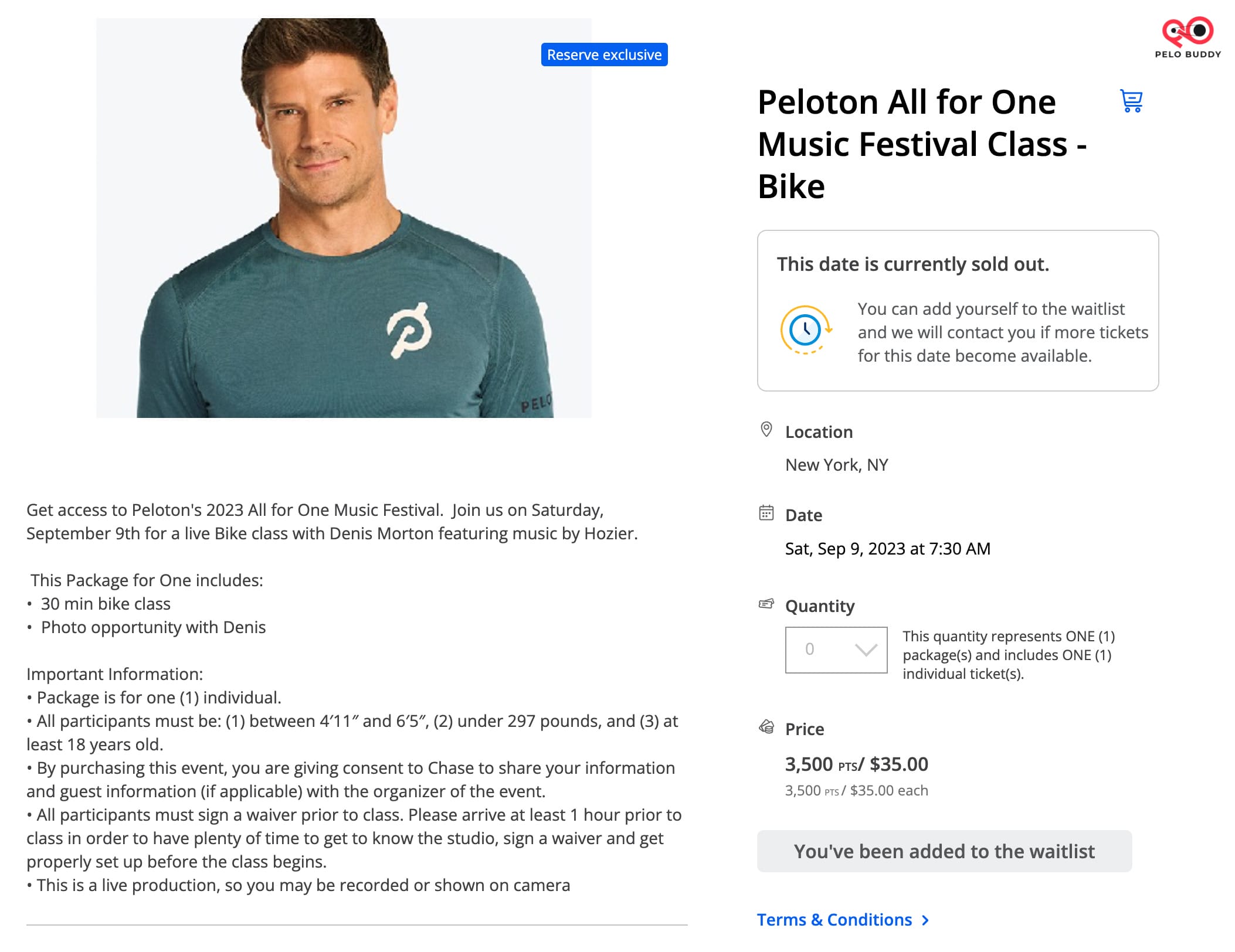Click the Sat, Sep 9, 2023 date text
This screenshot has width=1235, height=952.
(x=887, y=549)
